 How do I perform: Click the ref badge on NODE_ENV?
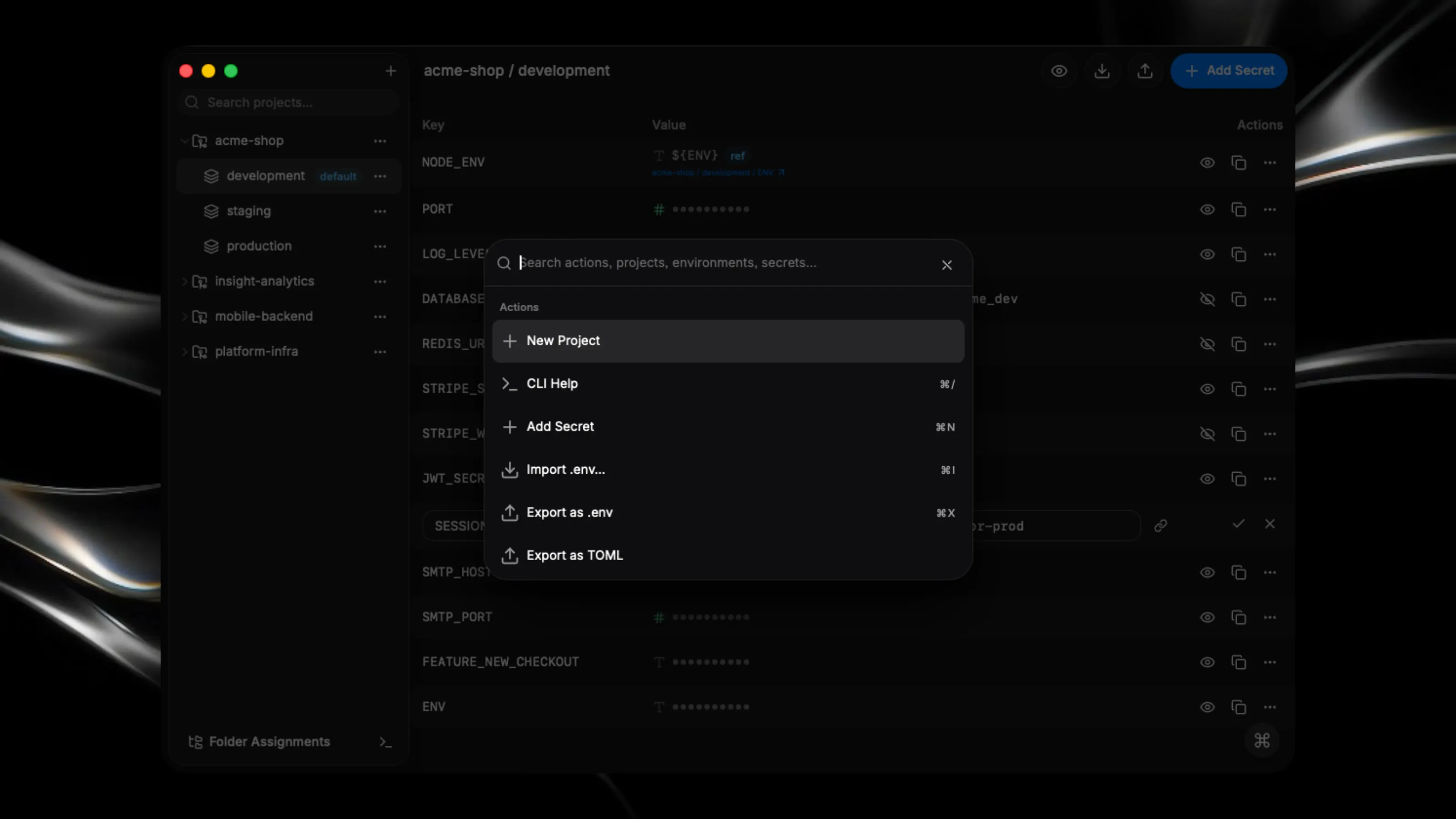pos(737,156)
